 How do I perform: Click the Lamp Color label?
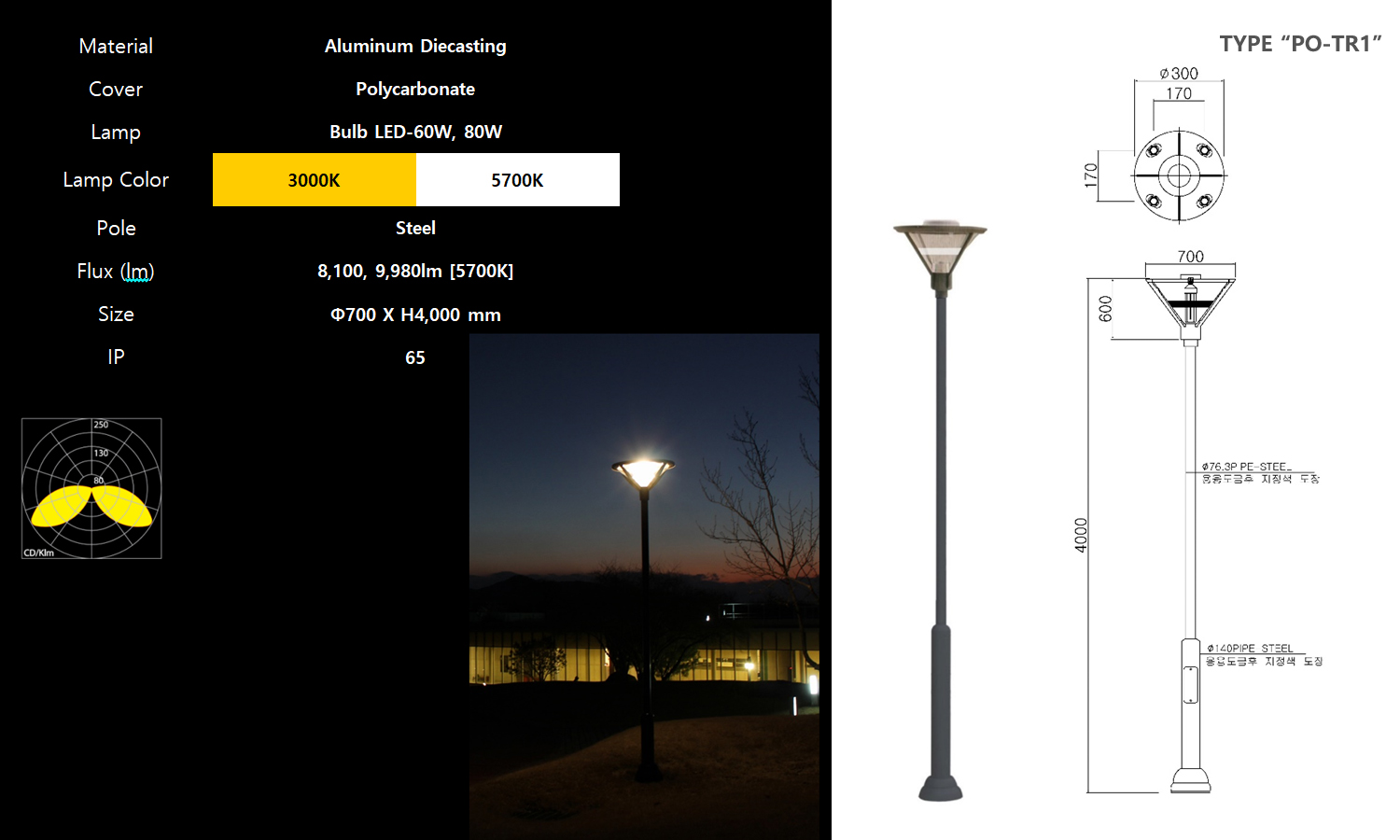click(116, 179)
